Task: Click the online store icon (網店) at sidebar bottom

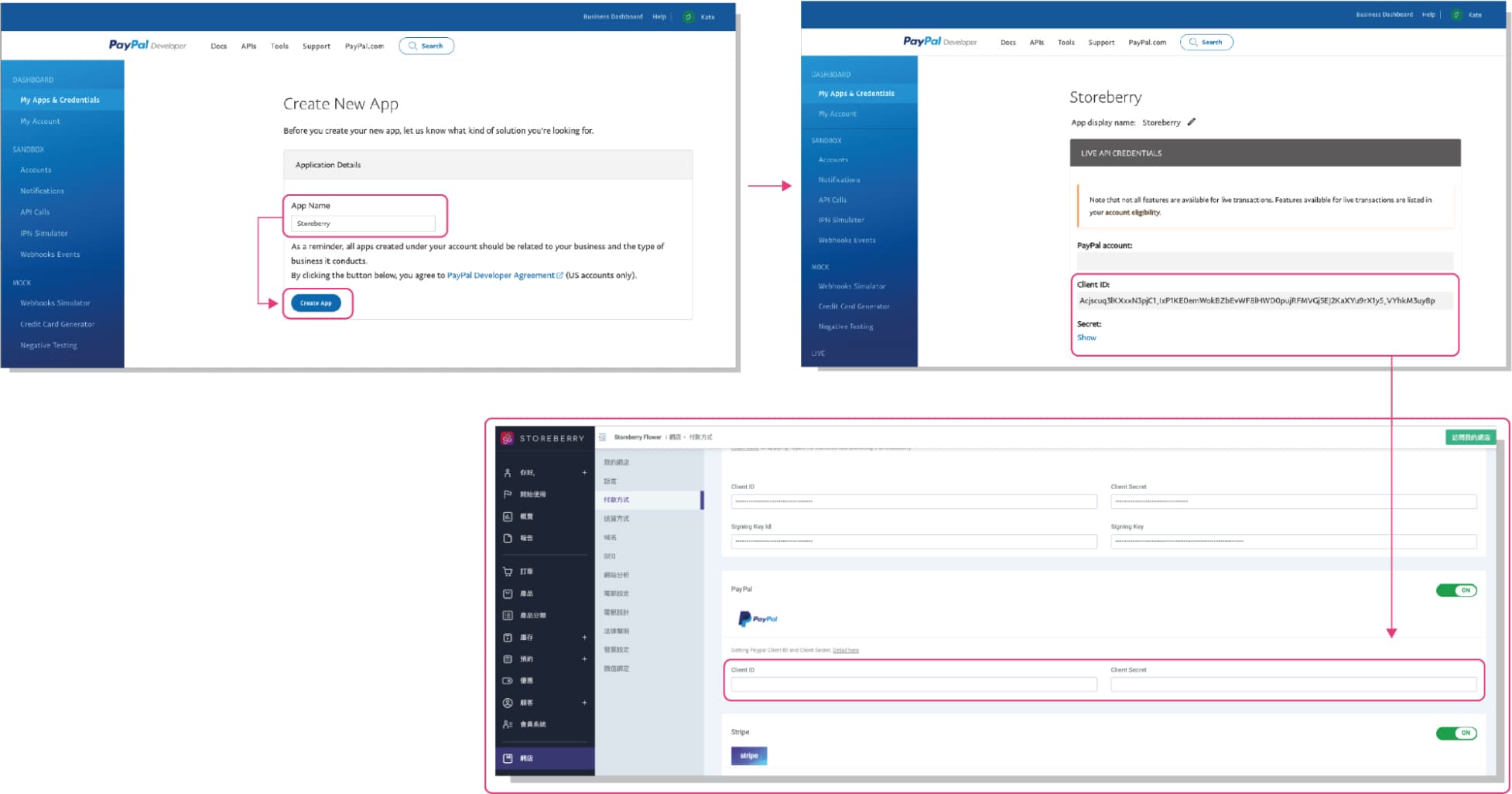Action: (x=508, y=758)
